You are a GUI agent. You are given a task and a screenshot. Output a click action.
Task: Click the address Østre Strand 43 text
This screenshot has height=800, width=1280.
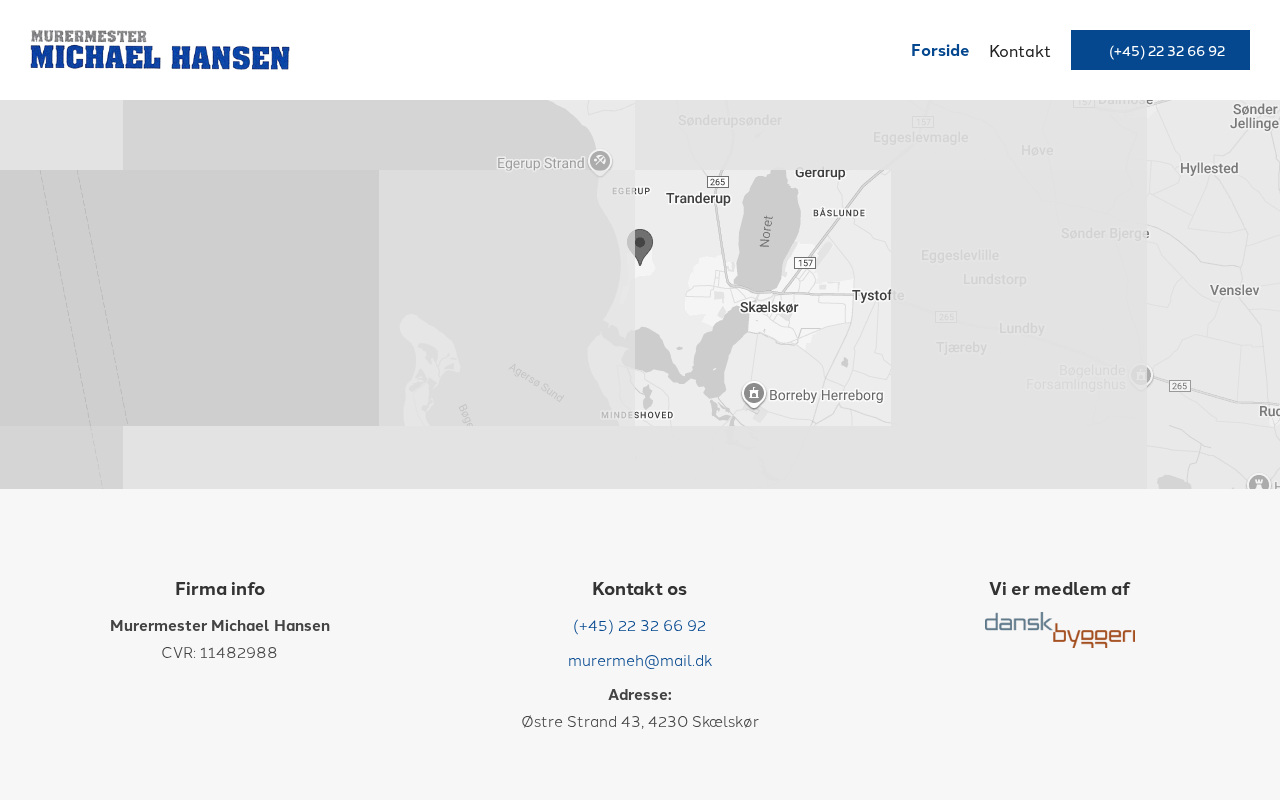coord(640,722)
